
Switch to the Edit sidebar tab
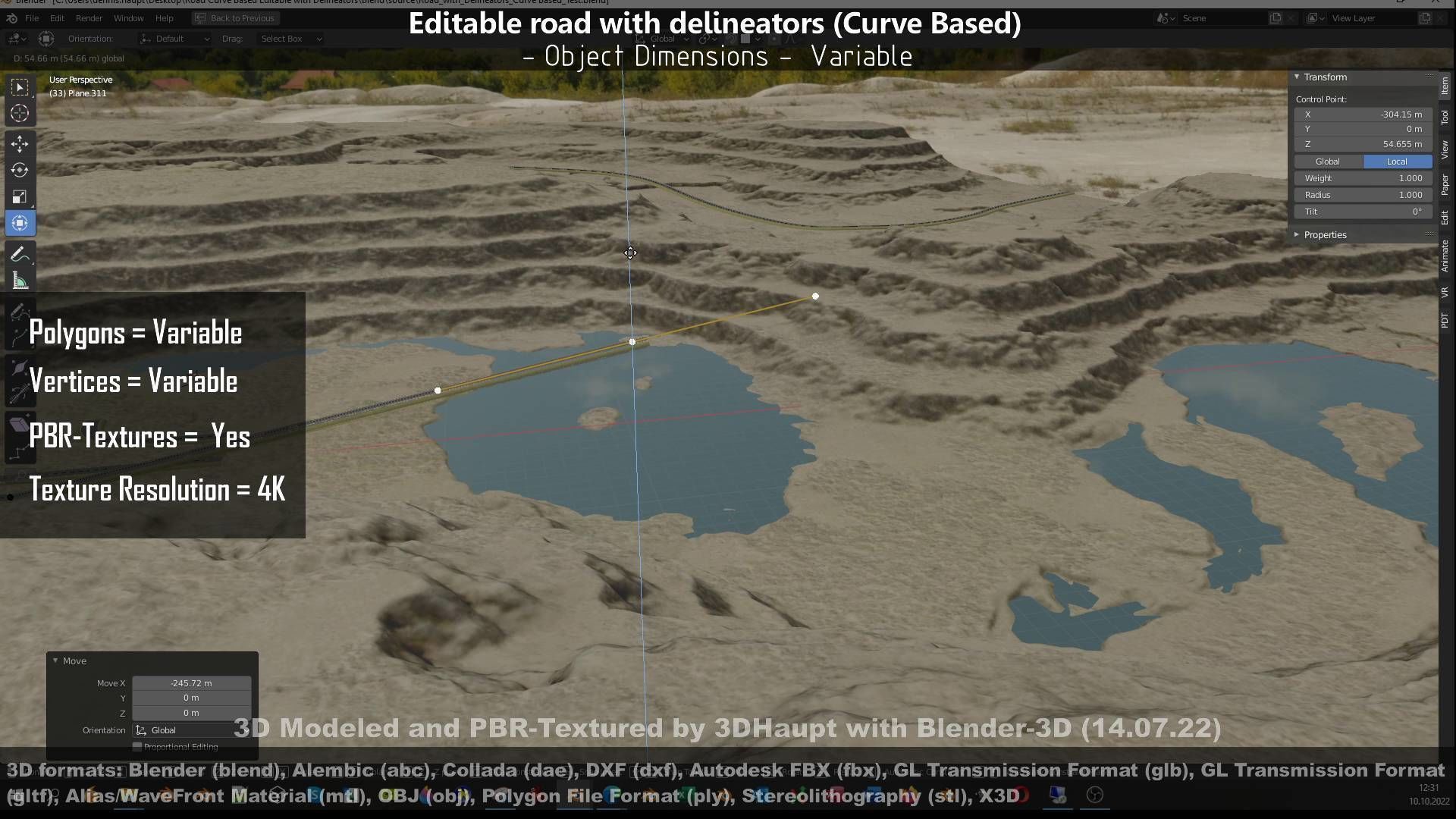click(1445, 218)
